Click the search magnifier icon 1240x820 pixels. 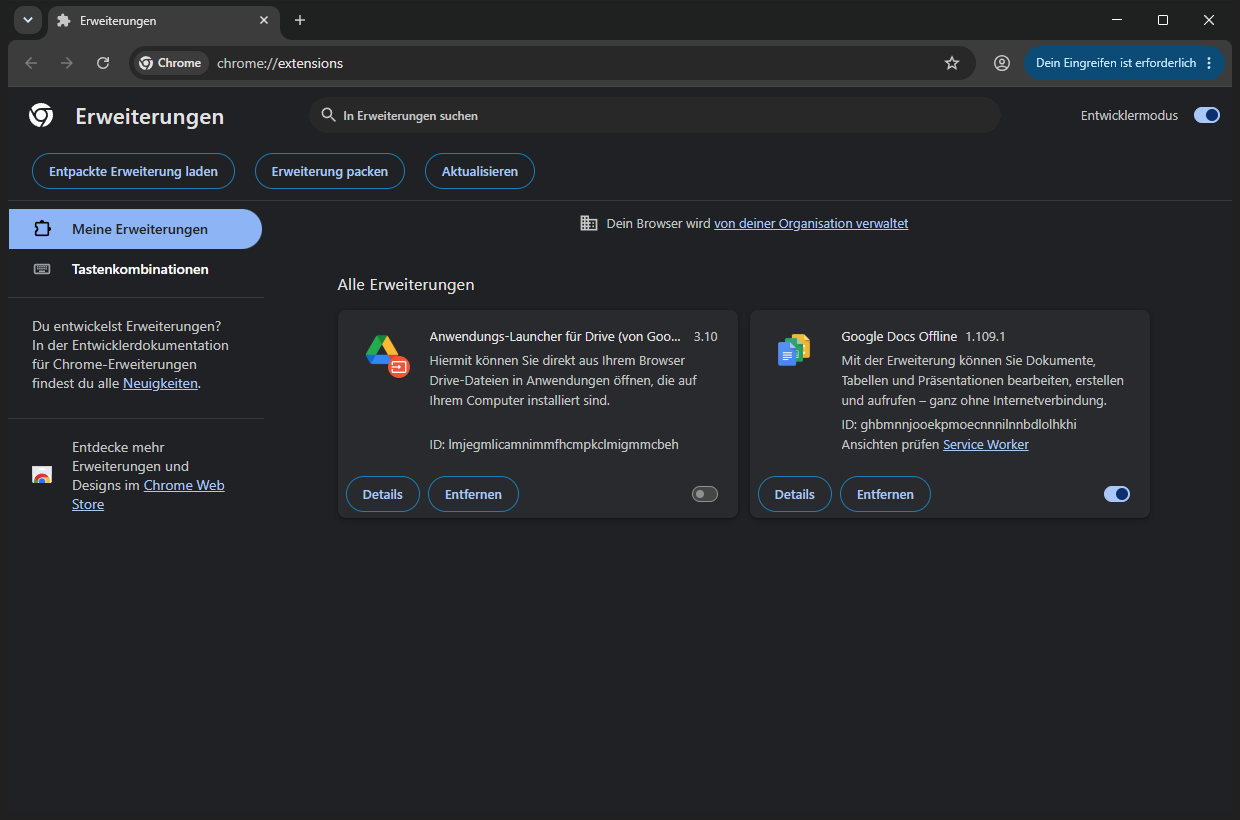[328, 115]
